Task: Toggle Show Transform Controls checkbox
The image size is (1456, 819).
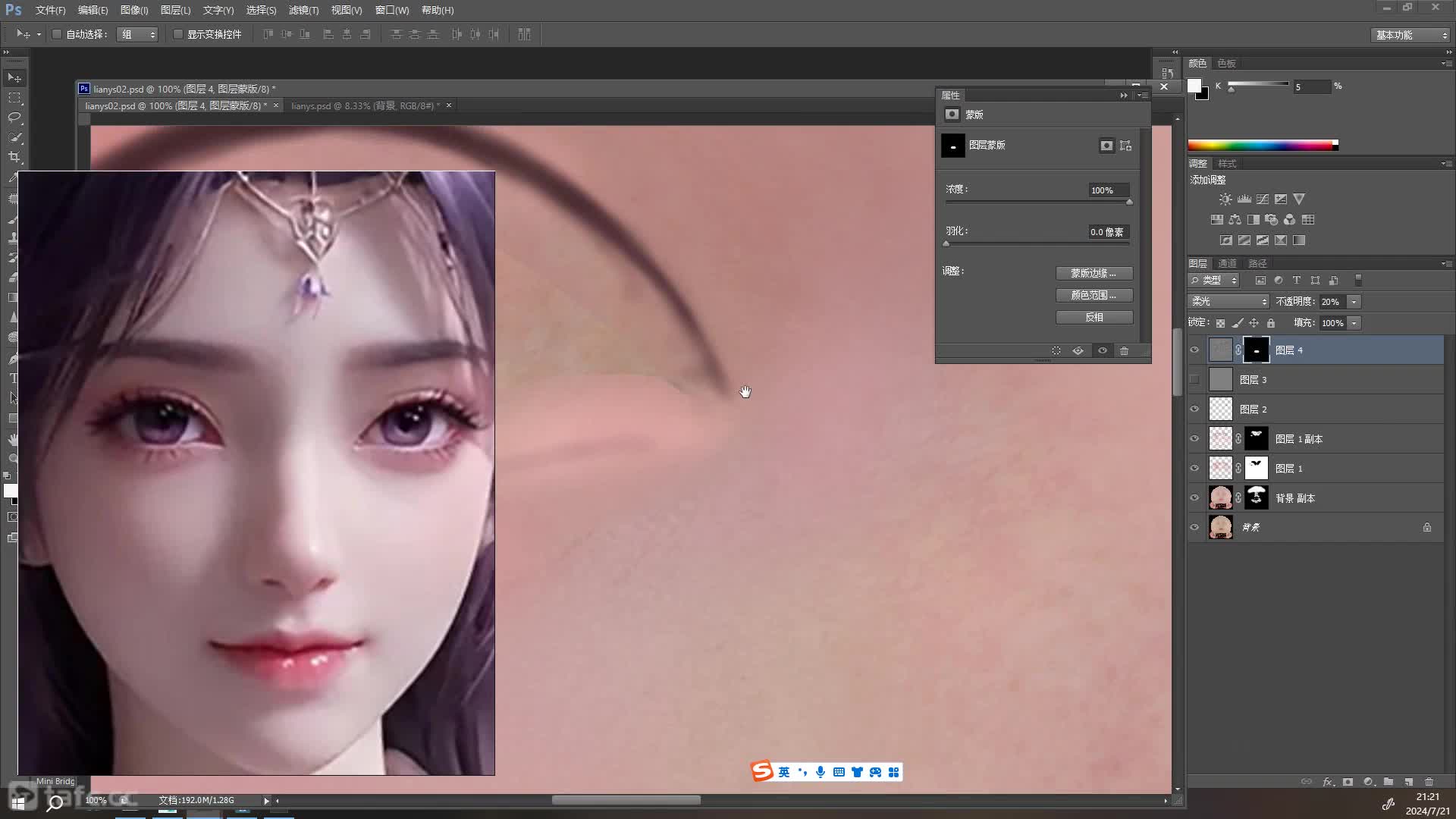Action: coord(178,34)
